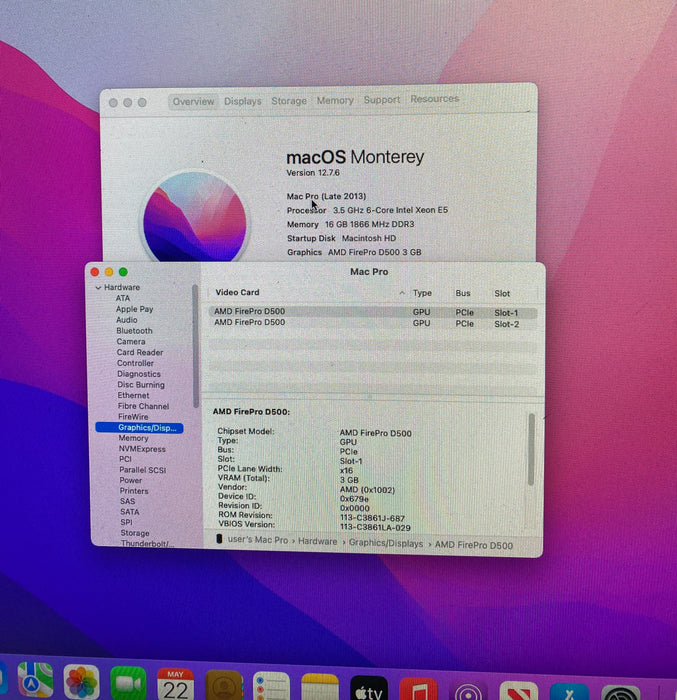677x700 pixels.
Task: Click Graphics/Displays in the path bar
Action: pyautogui.click(x=385, y=543)
